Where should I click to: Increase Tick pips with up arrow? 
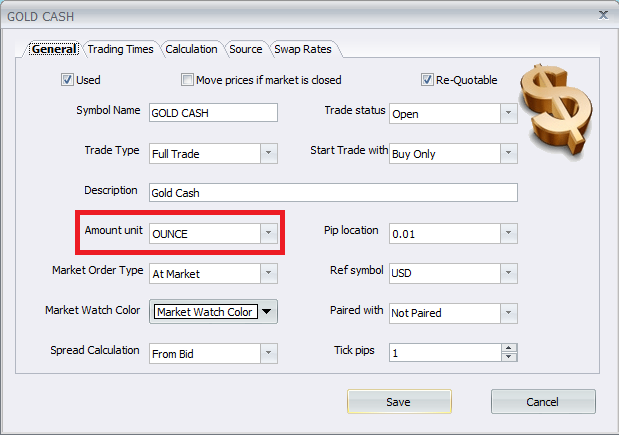(508, 348)
